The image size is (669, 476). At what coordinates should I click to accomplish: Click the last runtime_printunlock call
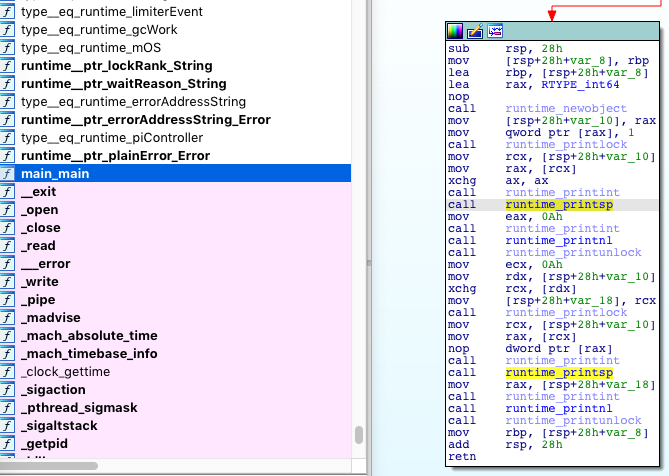pyautogui.click(x=573, y=420)
